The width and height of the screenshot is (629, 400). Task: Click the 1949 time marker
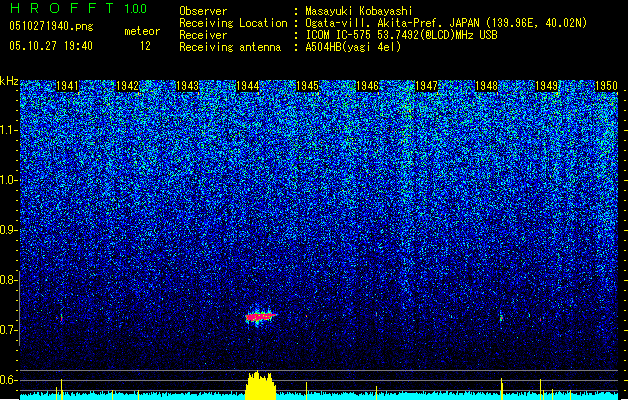click(x=547, y=86)
